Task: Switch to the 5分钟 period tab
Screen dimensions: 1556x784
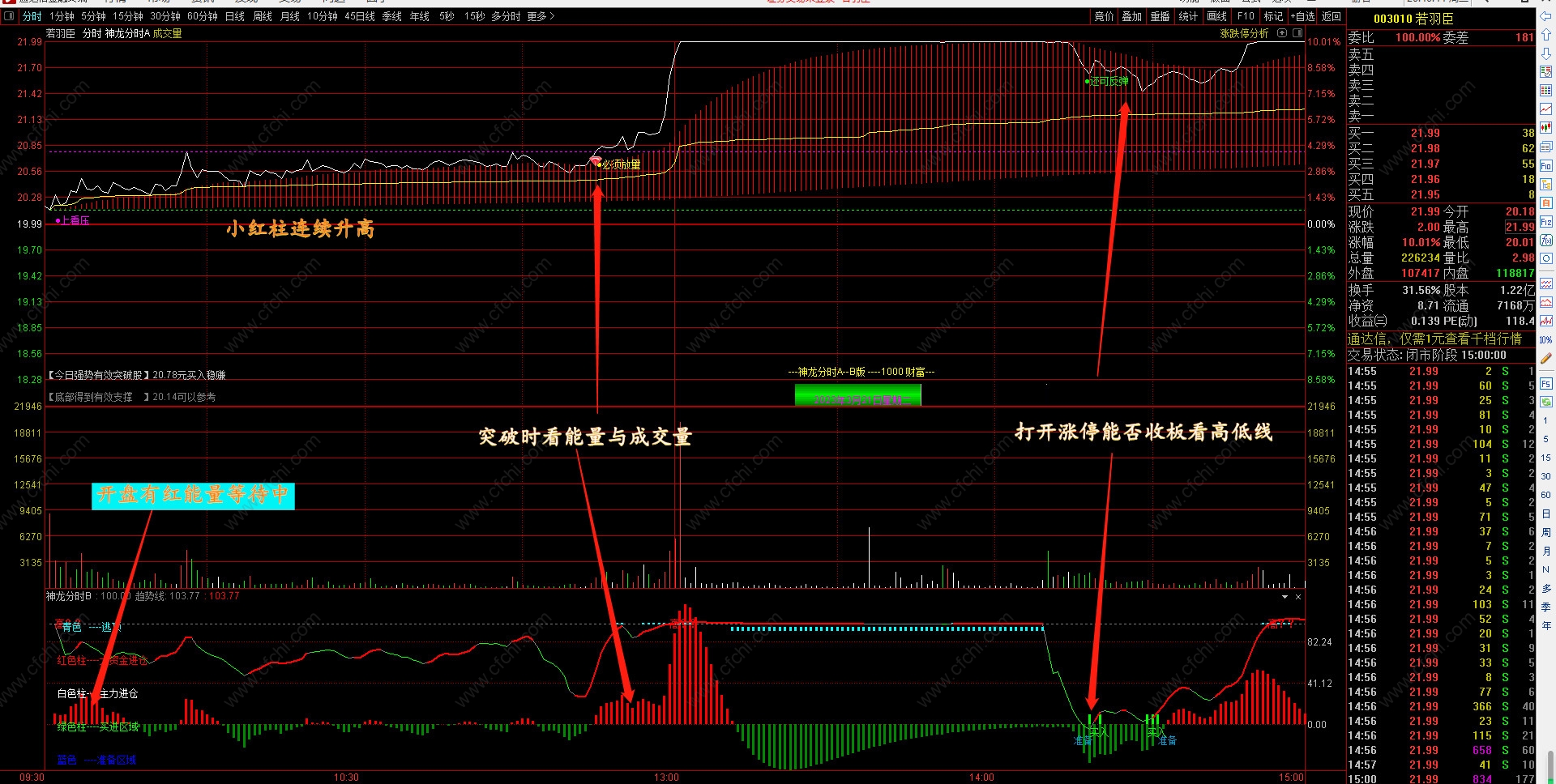Action: (93, 16)
